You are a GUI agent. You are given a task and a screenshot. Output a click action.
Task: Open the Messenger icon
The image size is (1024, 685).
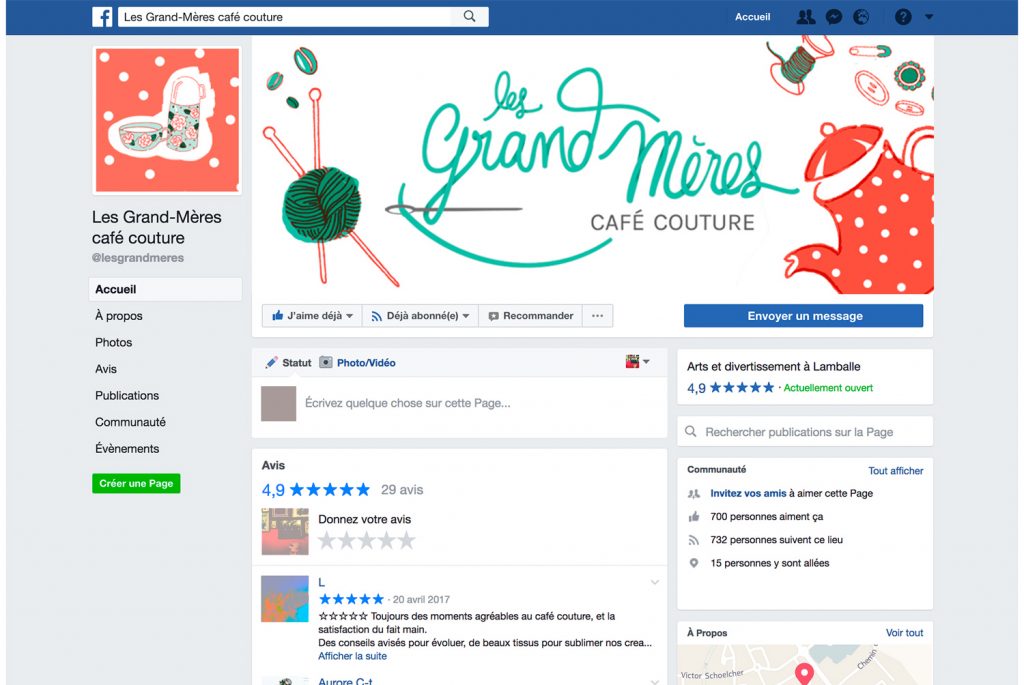click(834, 17)
